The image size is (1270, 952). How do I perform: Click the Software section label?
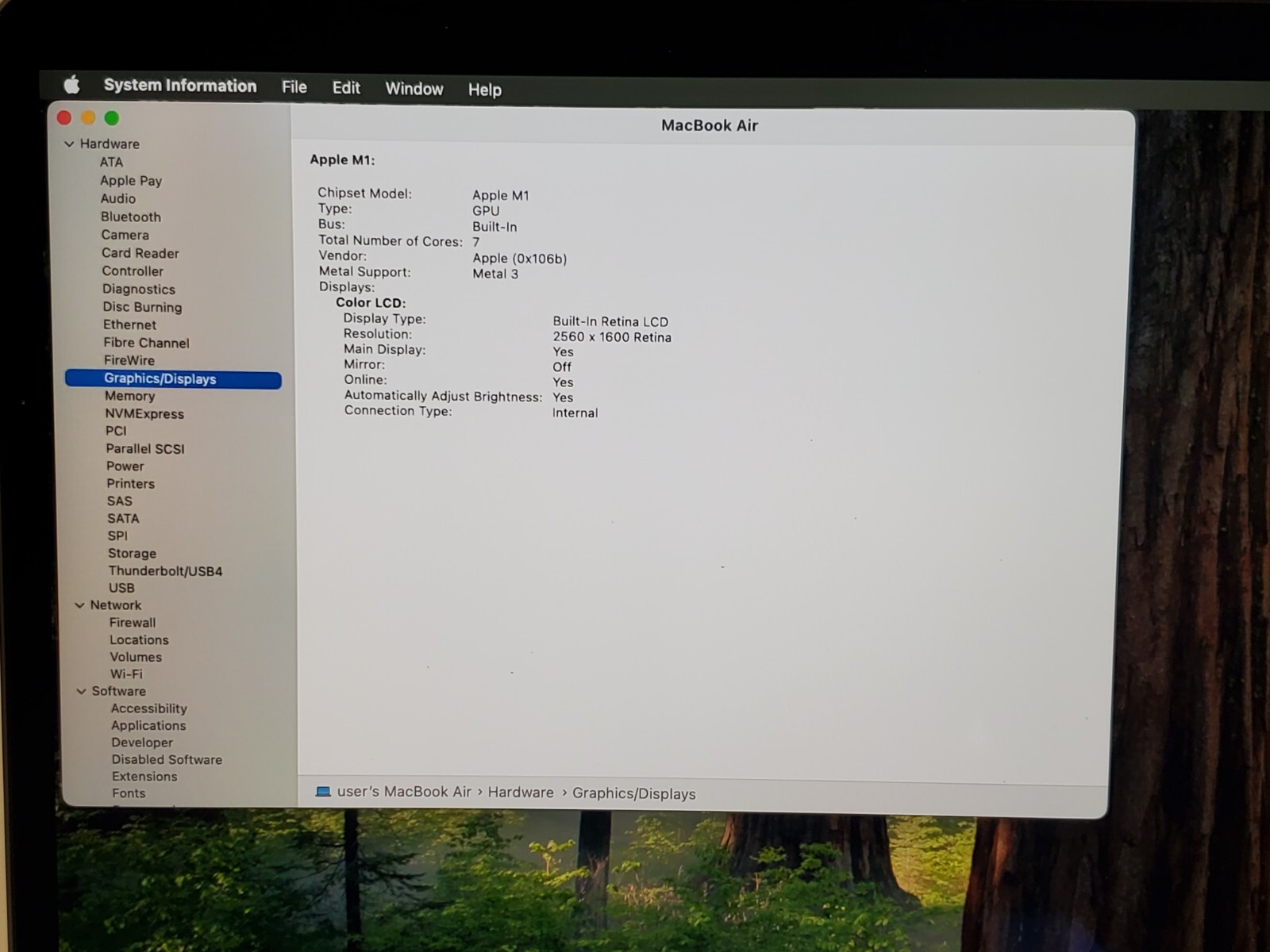(119, 692)
